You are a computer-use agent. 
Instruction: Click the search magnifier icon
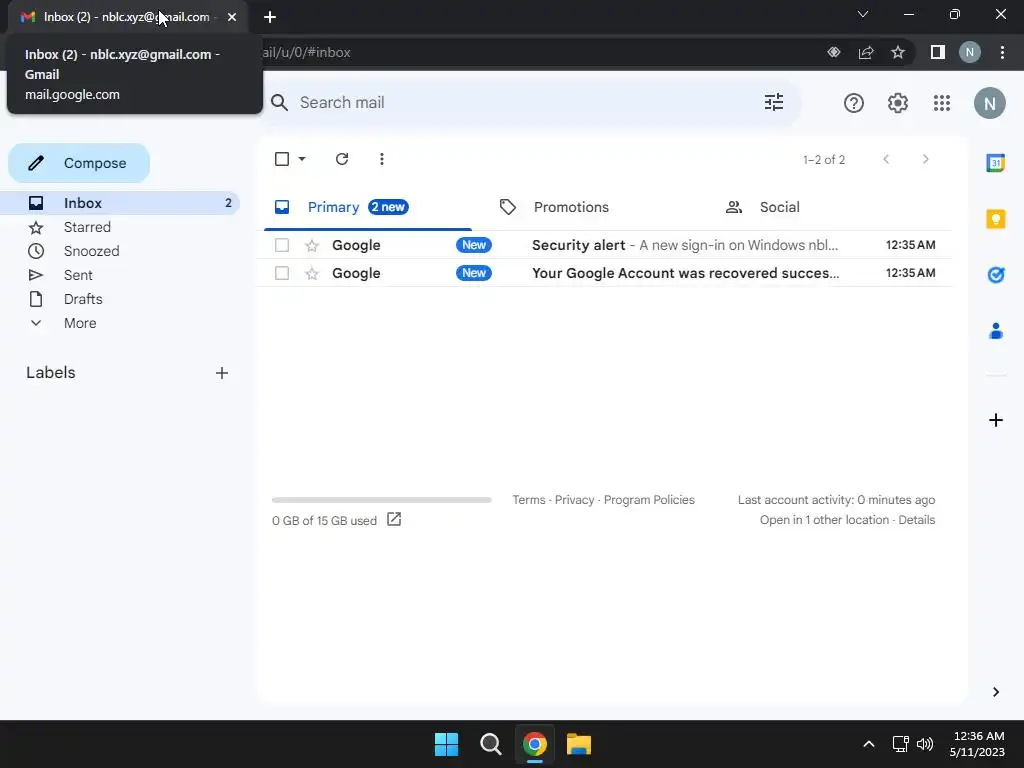pyautogui.click(x=280, y=103)
